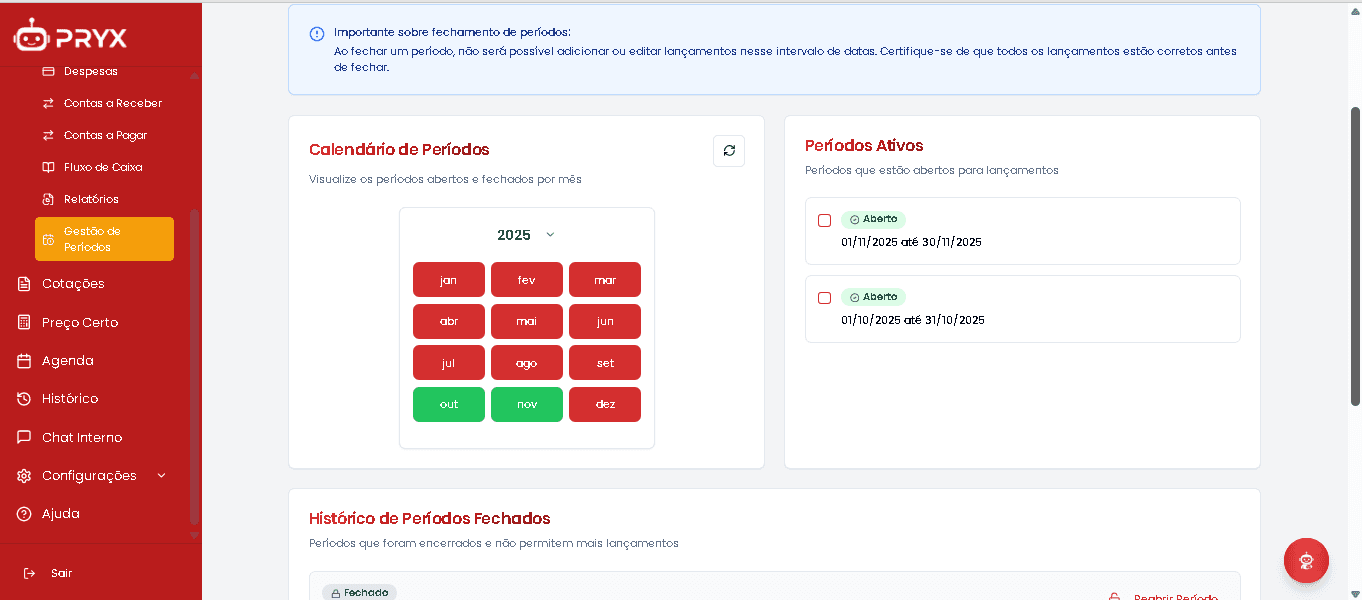
Task: Check the 01/11/2025 period checkbox
Action: [824, 222]
